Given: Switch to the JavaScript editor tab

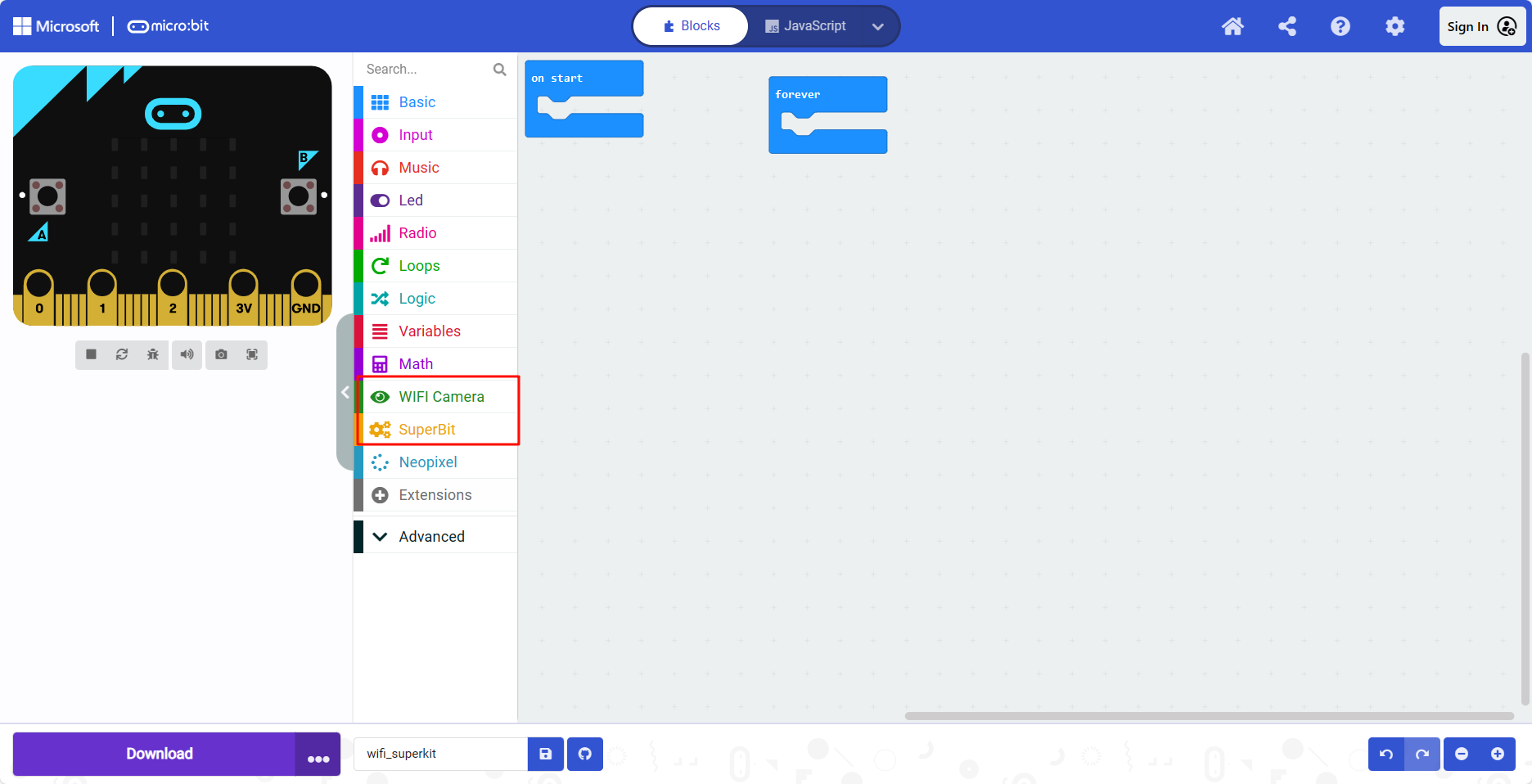Looking at the screenshot, I should pyautogui.click(x=805, y=26).
